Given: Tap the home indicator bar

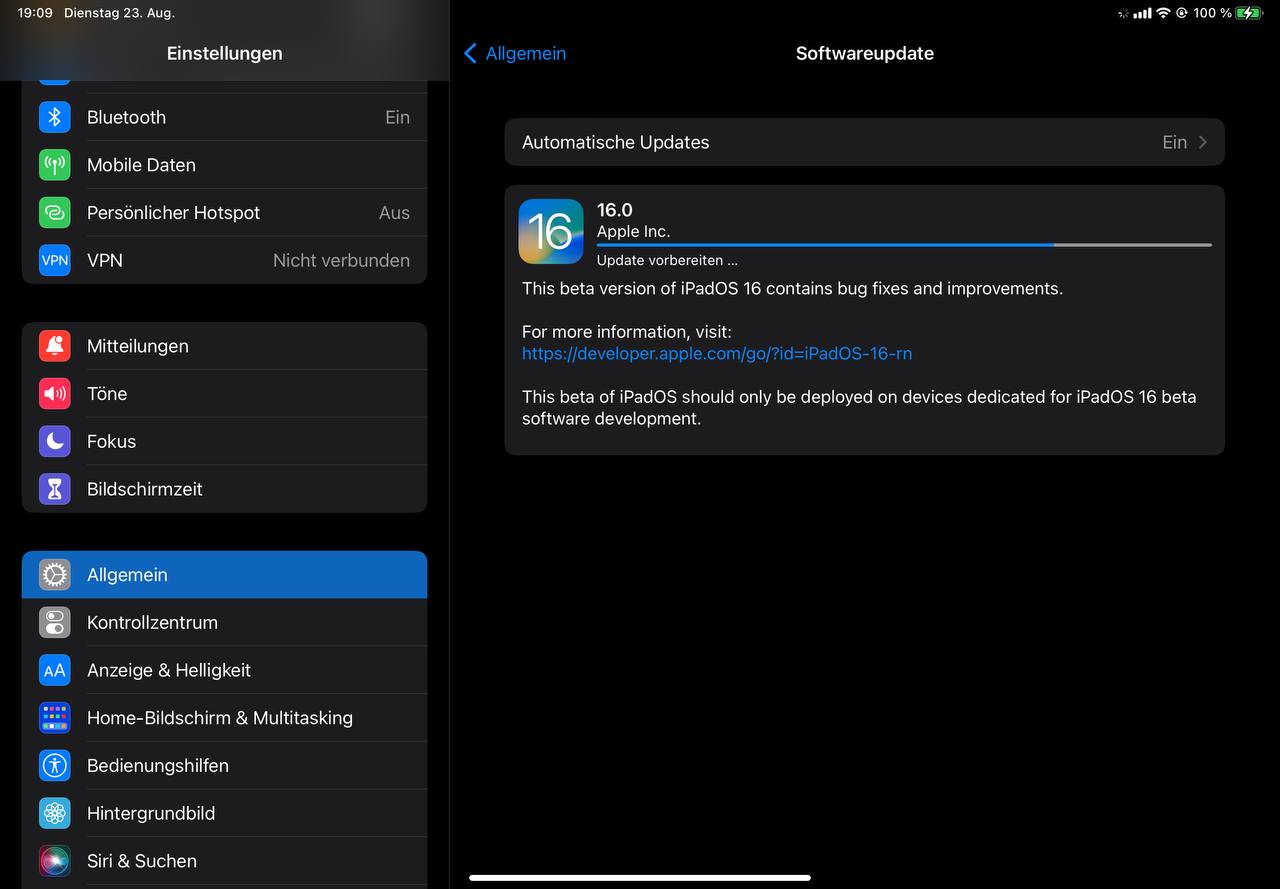Looking at the screenshot, I should pos(640,878).
